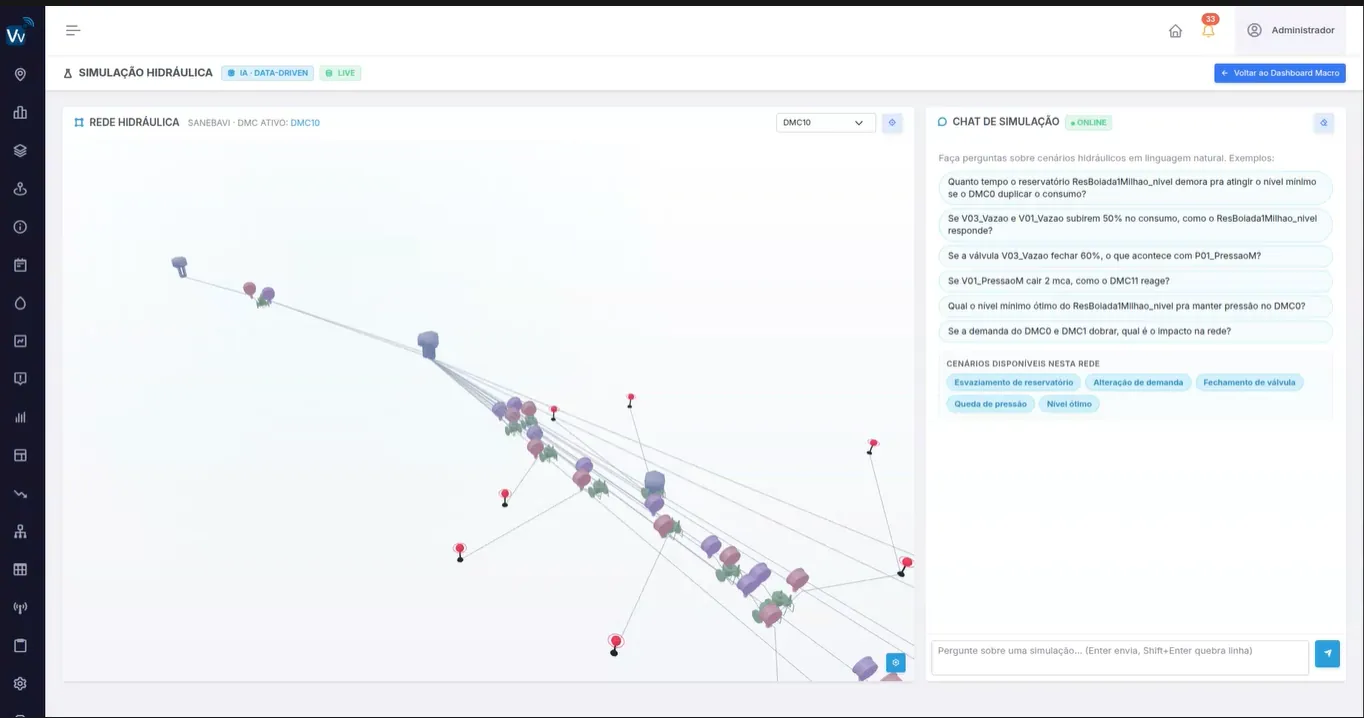Click the network icon beside Rede Hidráulica

[x=79, y=122]
